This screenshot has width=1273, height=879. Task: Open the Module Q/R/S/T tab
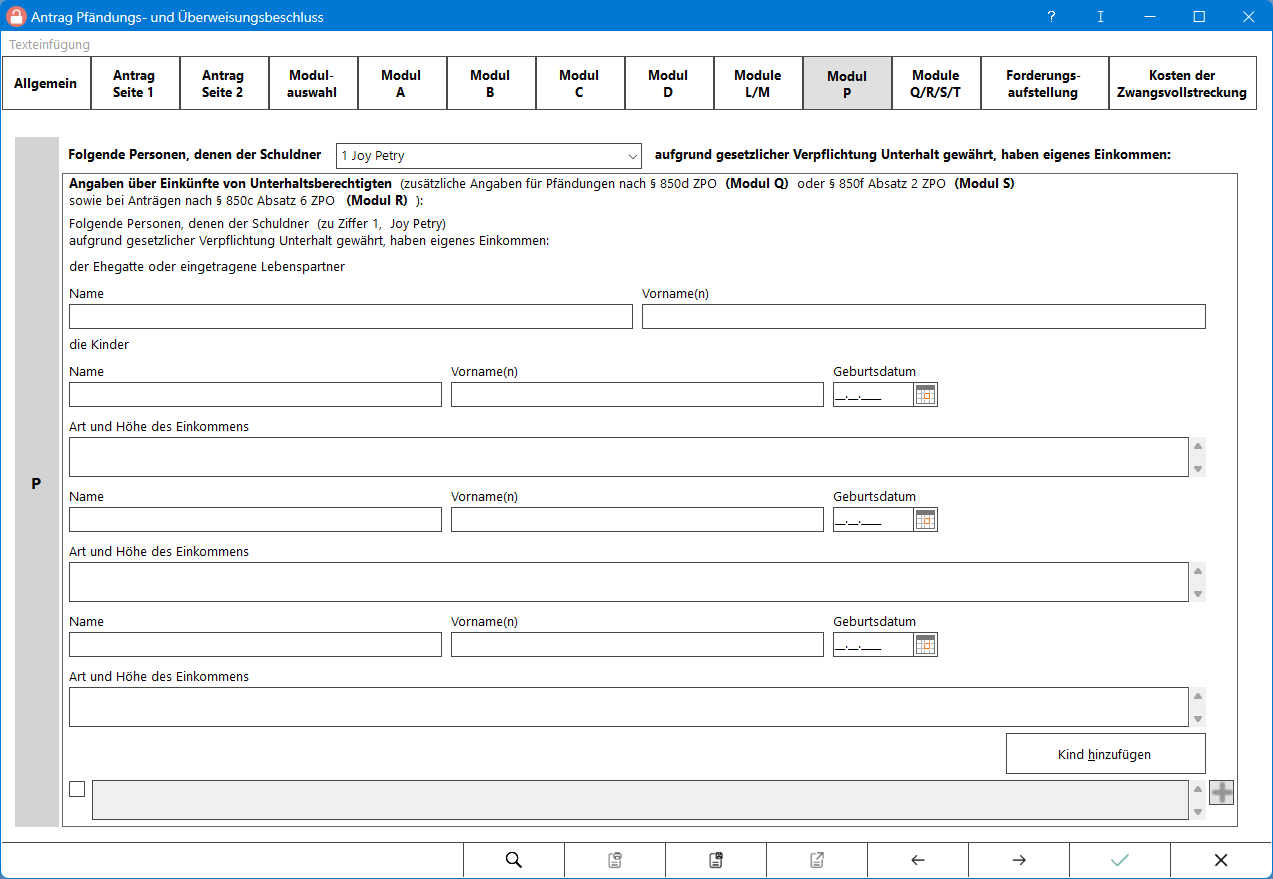point(935,83)
